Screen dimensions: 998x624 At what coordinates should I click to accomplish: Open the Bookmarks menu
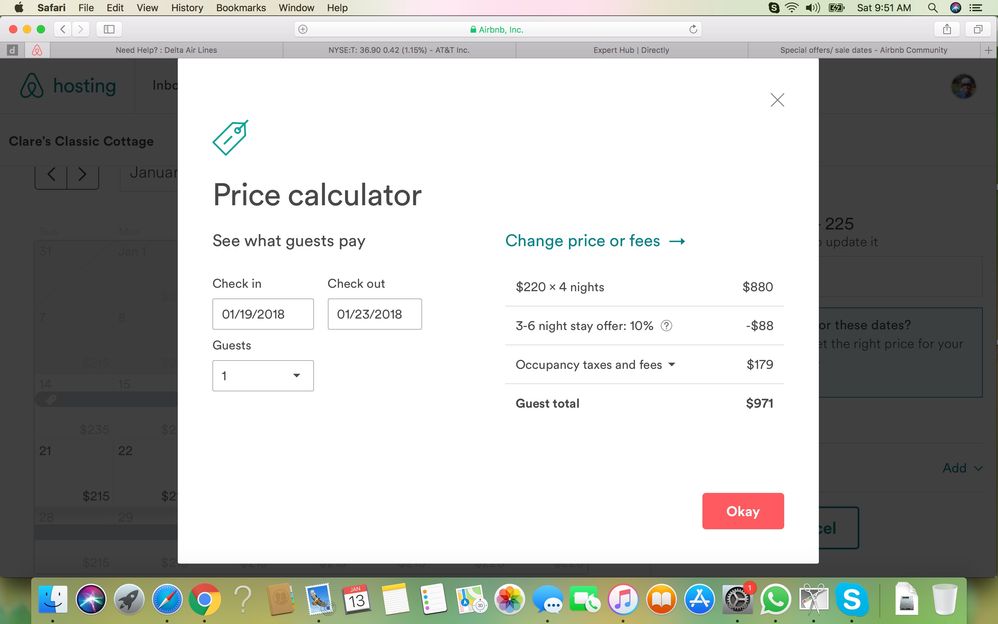(241, 7)
